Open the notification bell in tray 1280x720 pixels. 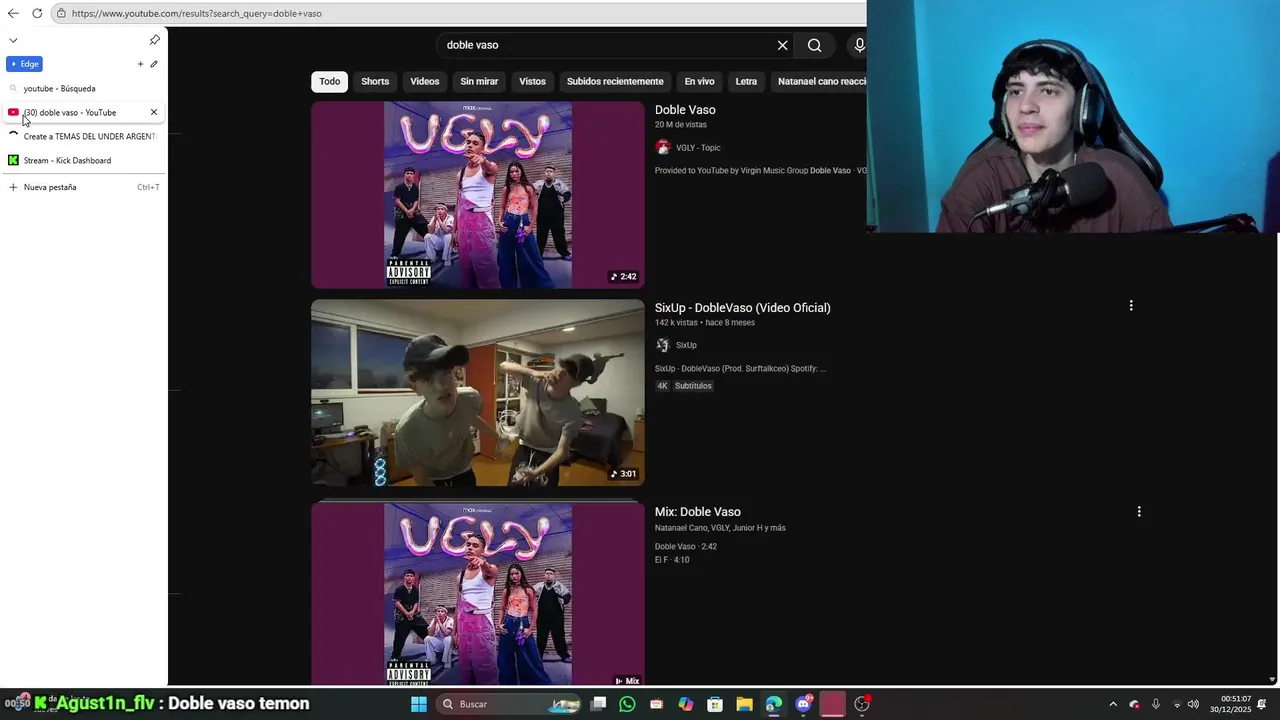tap(1262, 704)
